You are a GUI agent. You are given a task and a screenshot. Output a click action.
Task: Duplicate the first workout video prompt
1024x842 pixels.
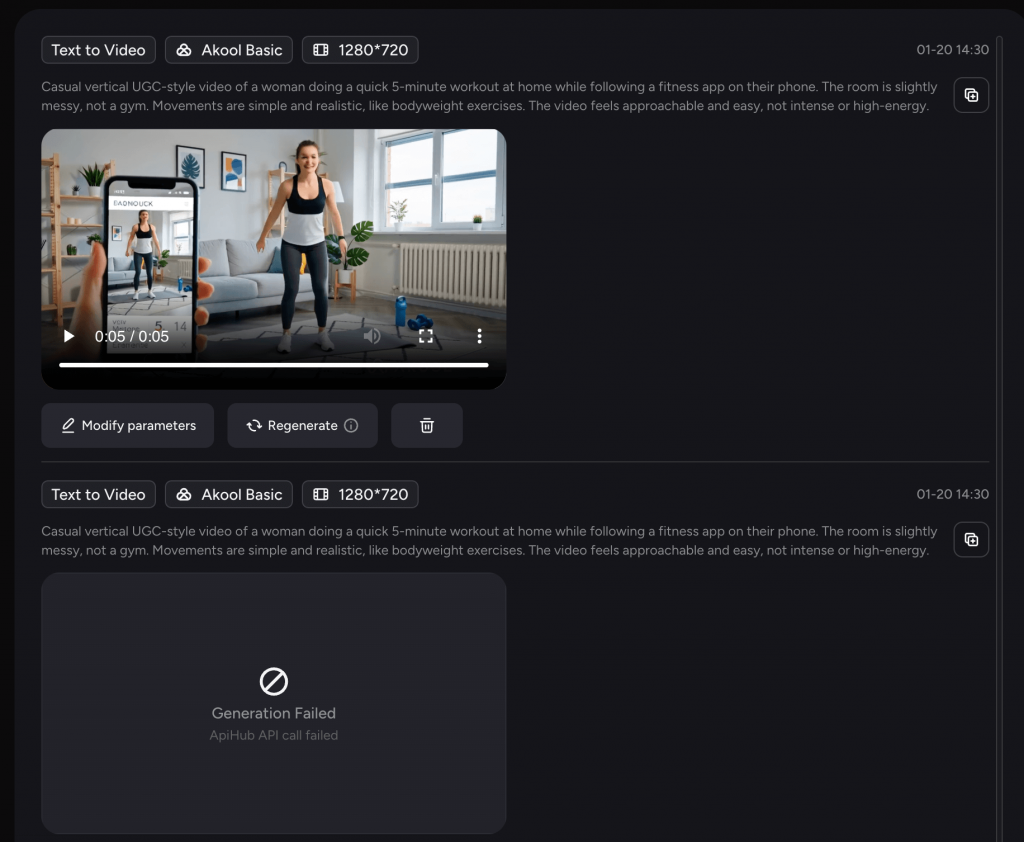point(970,95)
